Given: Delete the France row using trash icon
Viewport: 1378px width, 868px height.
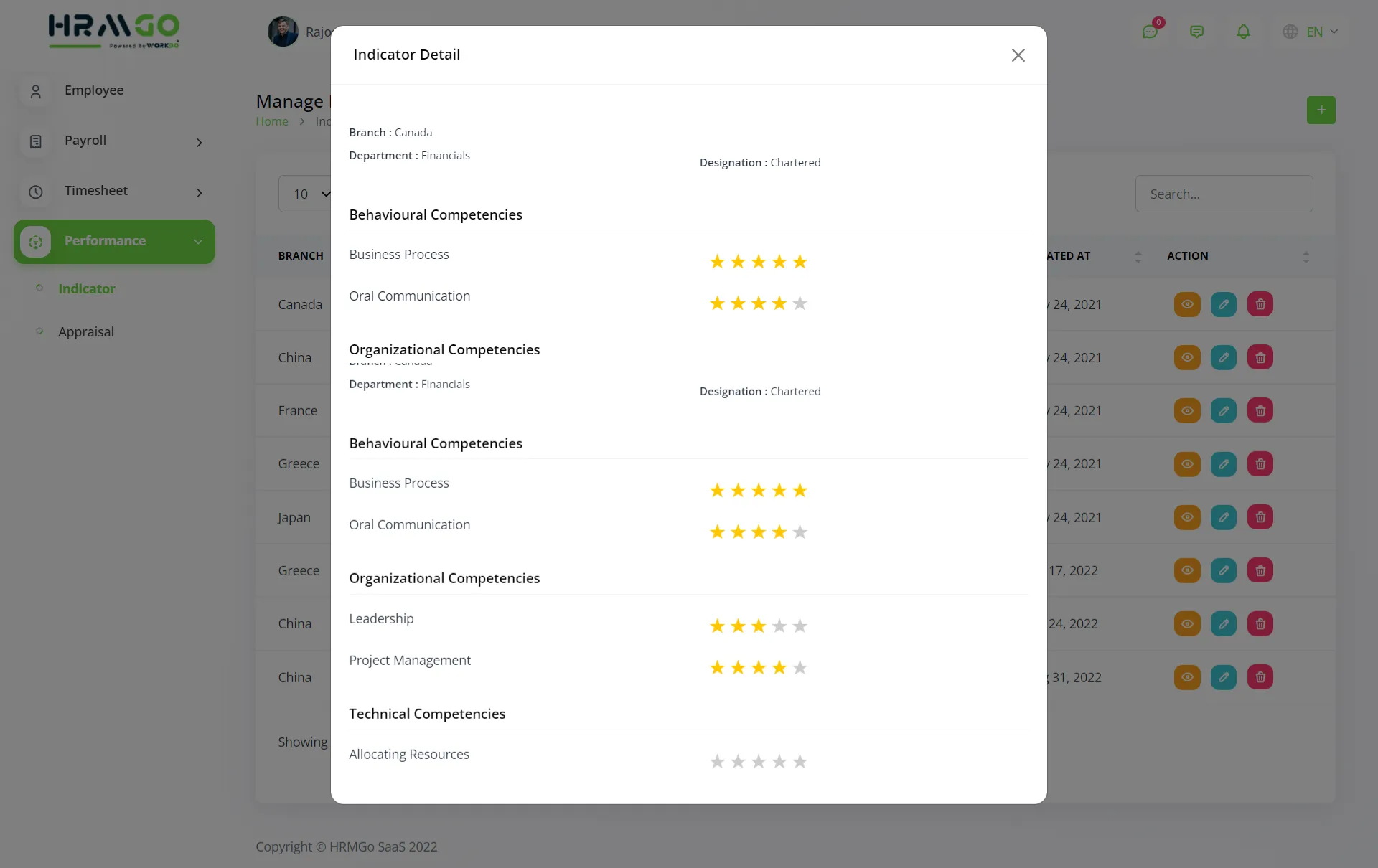Looking at the screenshot, I should (x=1260, y=410).
